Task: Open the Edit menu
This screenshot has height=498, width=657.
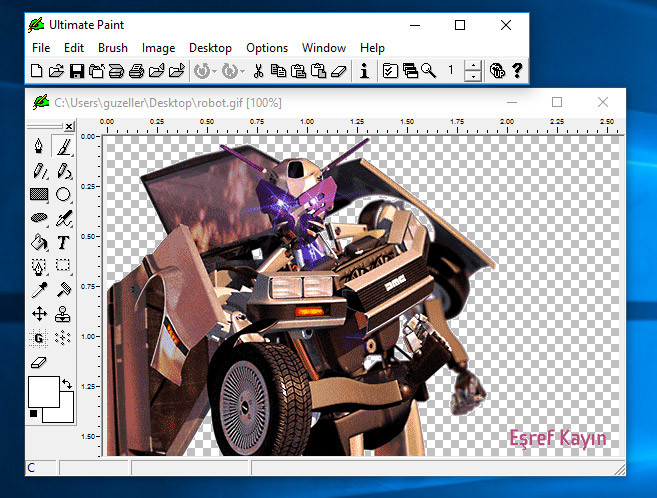Action: (74, 48)
